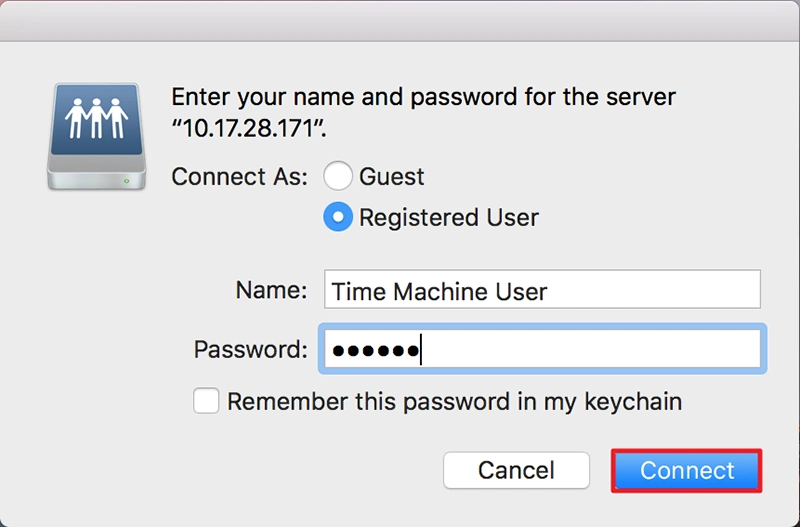Click the three people figures on the server icon
The height and width of the screenshot is (527, 800).
click(97, 118)
